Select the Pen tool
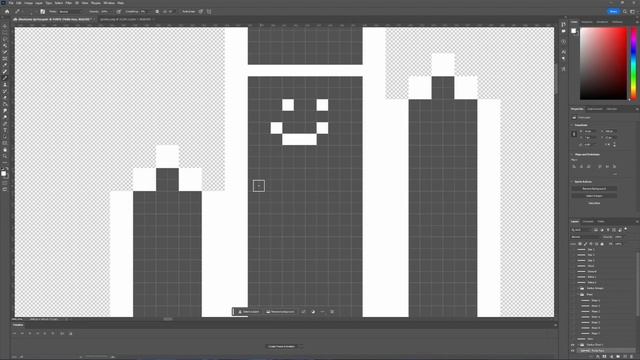Image resolution: width=640 pixels, height=360 pixels. point(5,124)
